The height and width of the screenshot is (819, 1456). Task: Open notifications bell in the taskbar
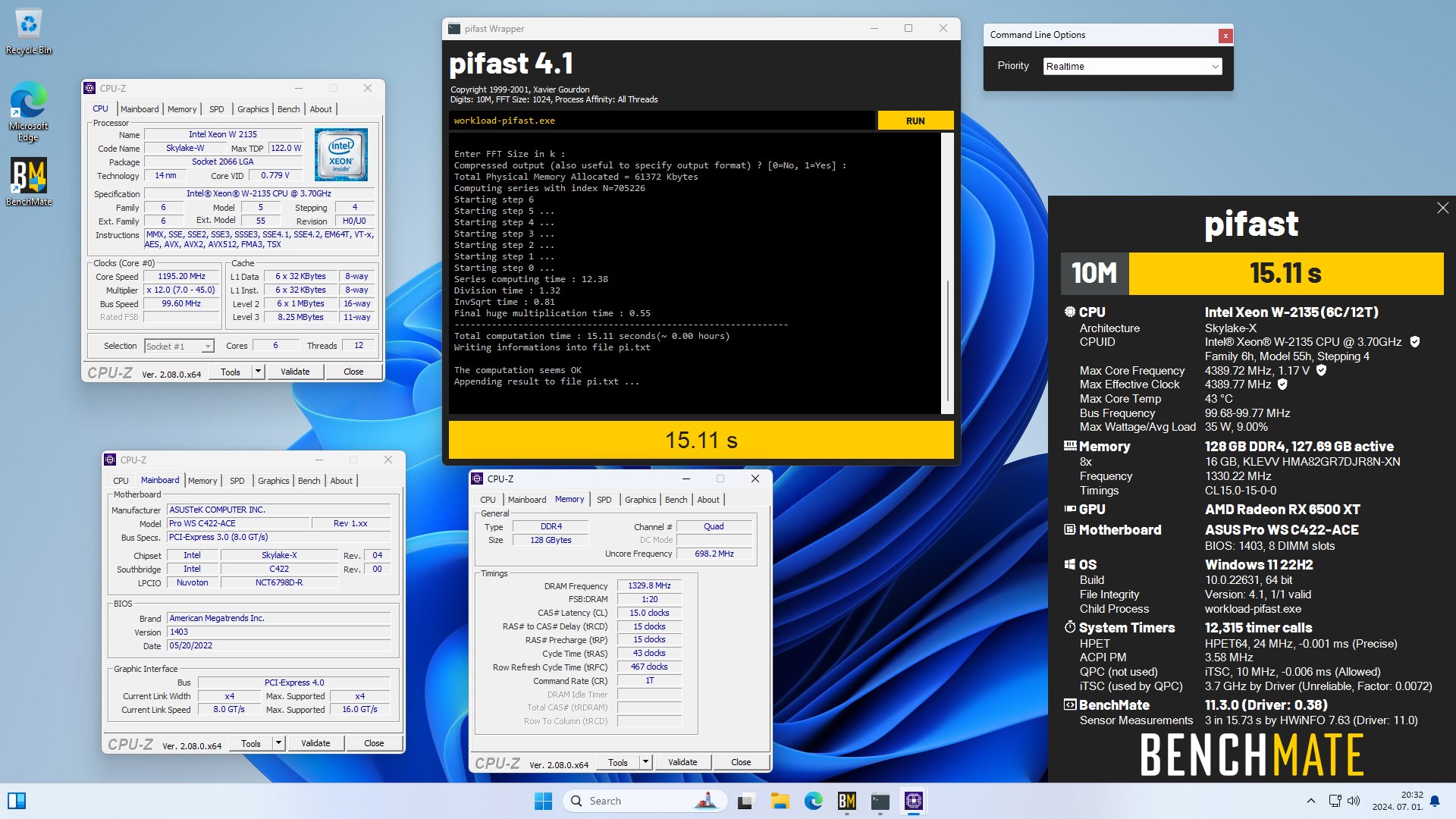[1435, 801]
